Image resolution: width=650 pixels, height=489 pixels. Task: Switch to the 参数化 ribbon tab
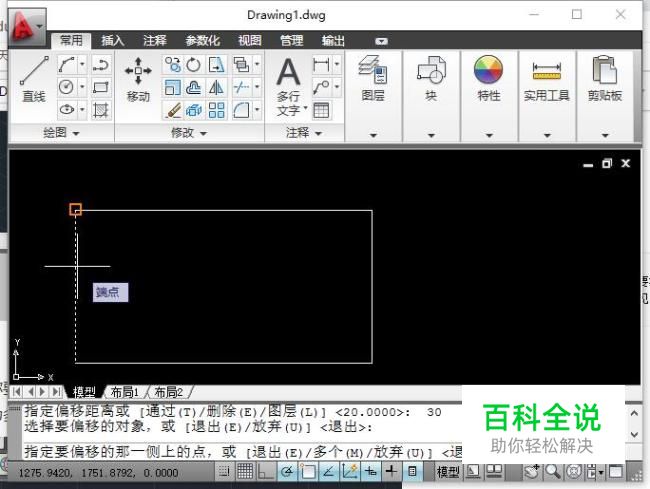click(x=202, y=41)
